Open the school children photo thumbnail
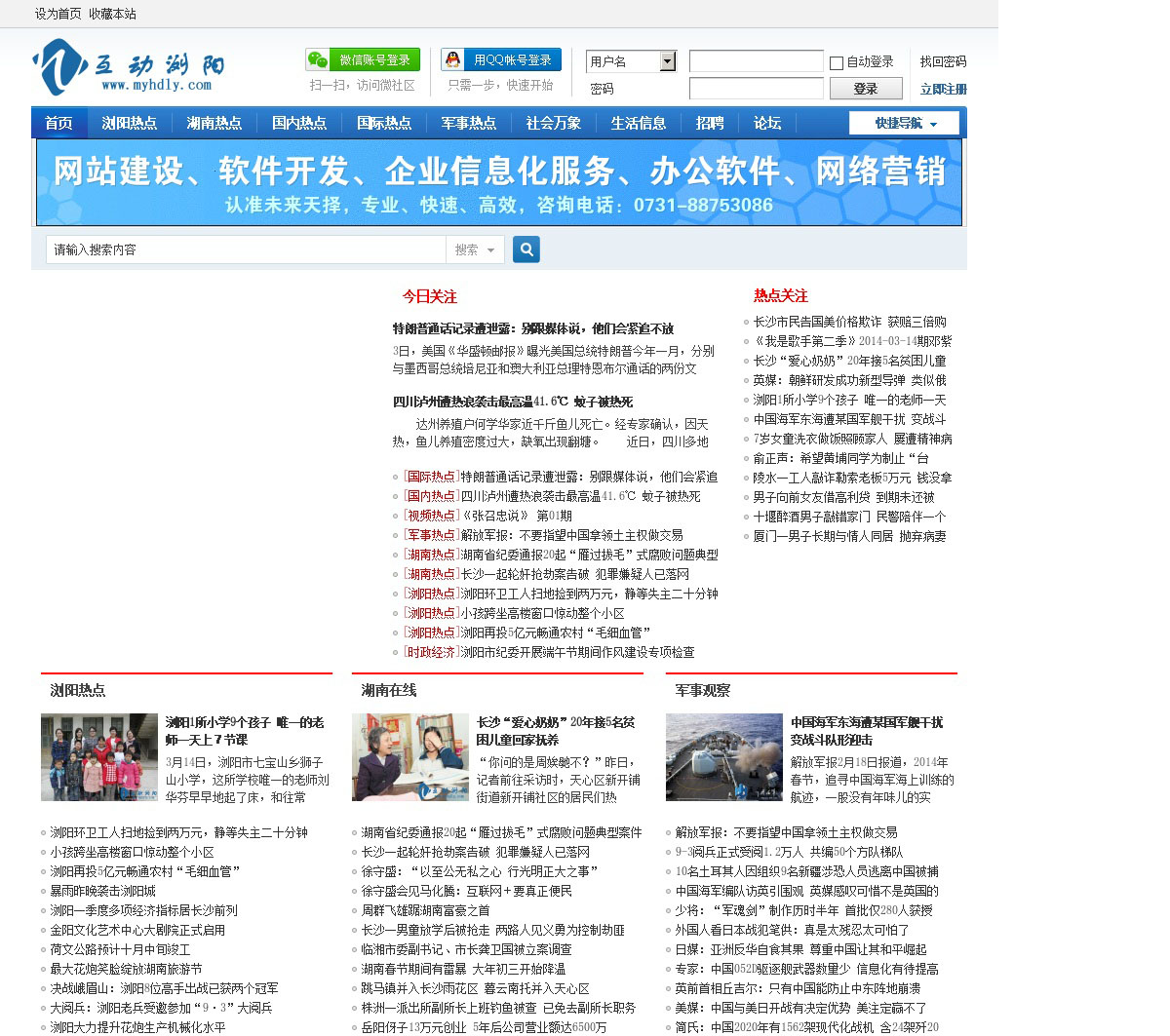The width and height of the screenshot is (1170, 1036). [99, 757]
